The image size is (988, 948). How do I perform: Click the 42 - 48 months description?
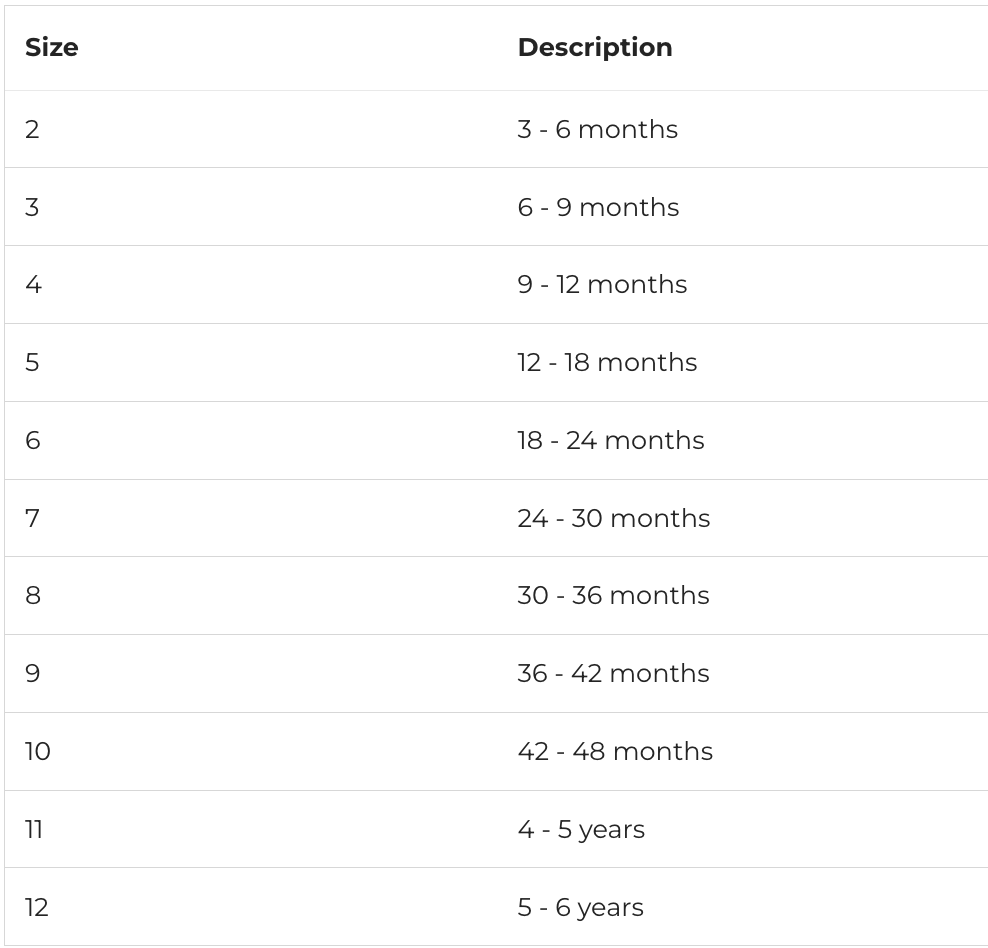point(615,751)
